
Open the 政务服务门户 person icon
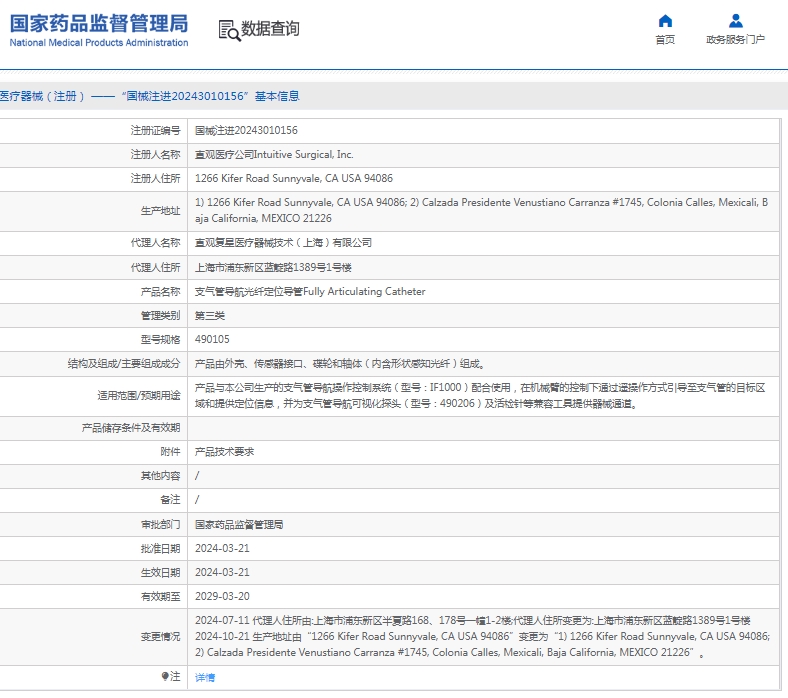coord(735,21)
